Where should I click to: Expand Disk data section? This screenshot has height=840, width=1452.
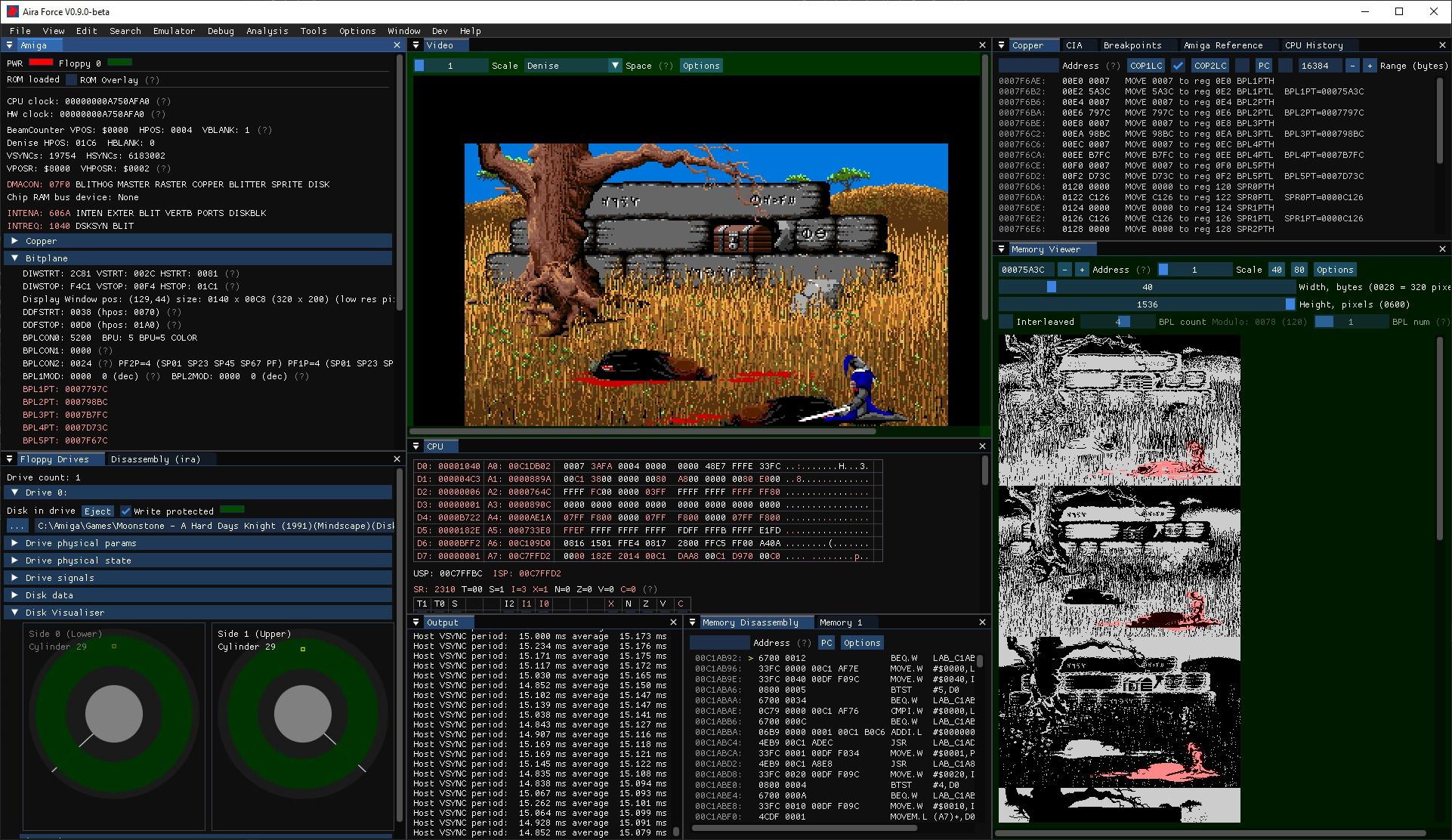(199, 595)
